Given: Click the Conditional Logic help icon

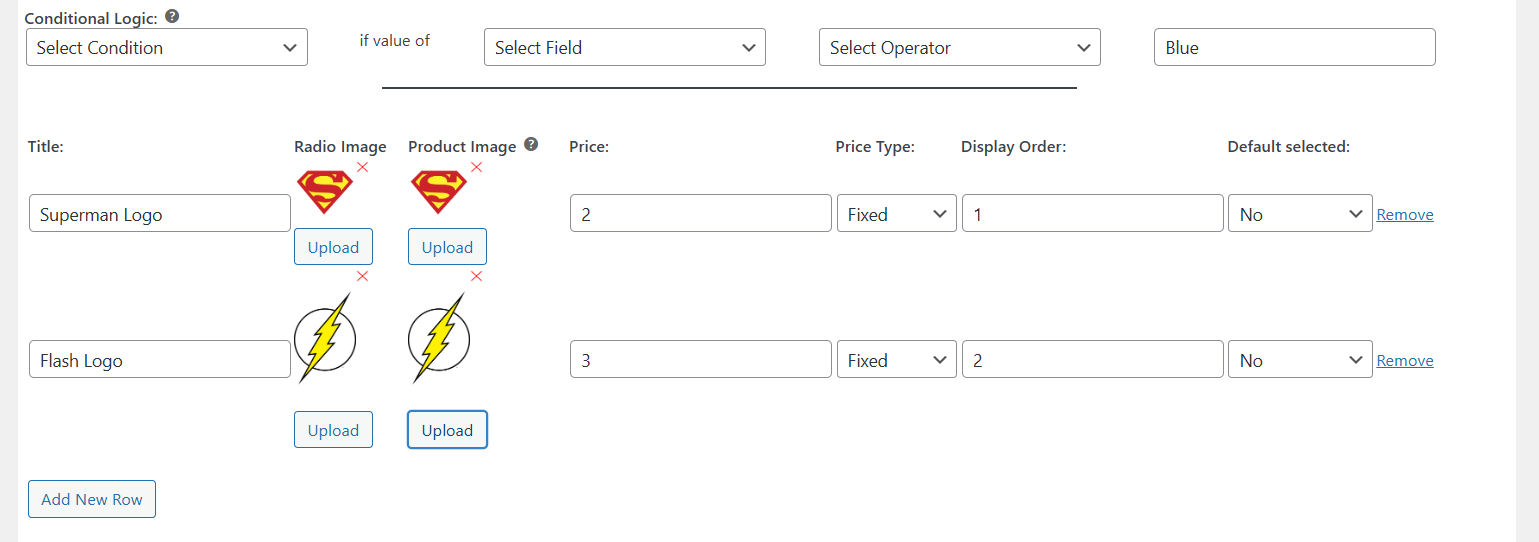Looking at the screenshot, I should click(x=172, y=17).
